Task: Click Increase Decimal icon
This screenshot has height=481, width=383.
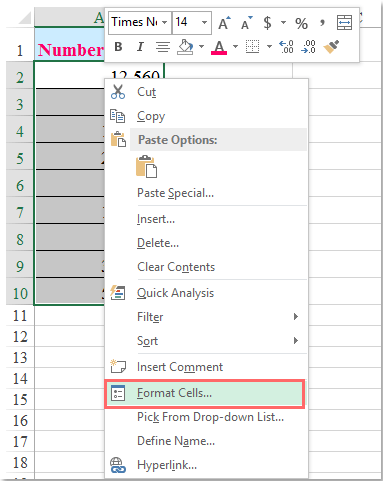Action: pyautogui.click(x=286, y=47)
